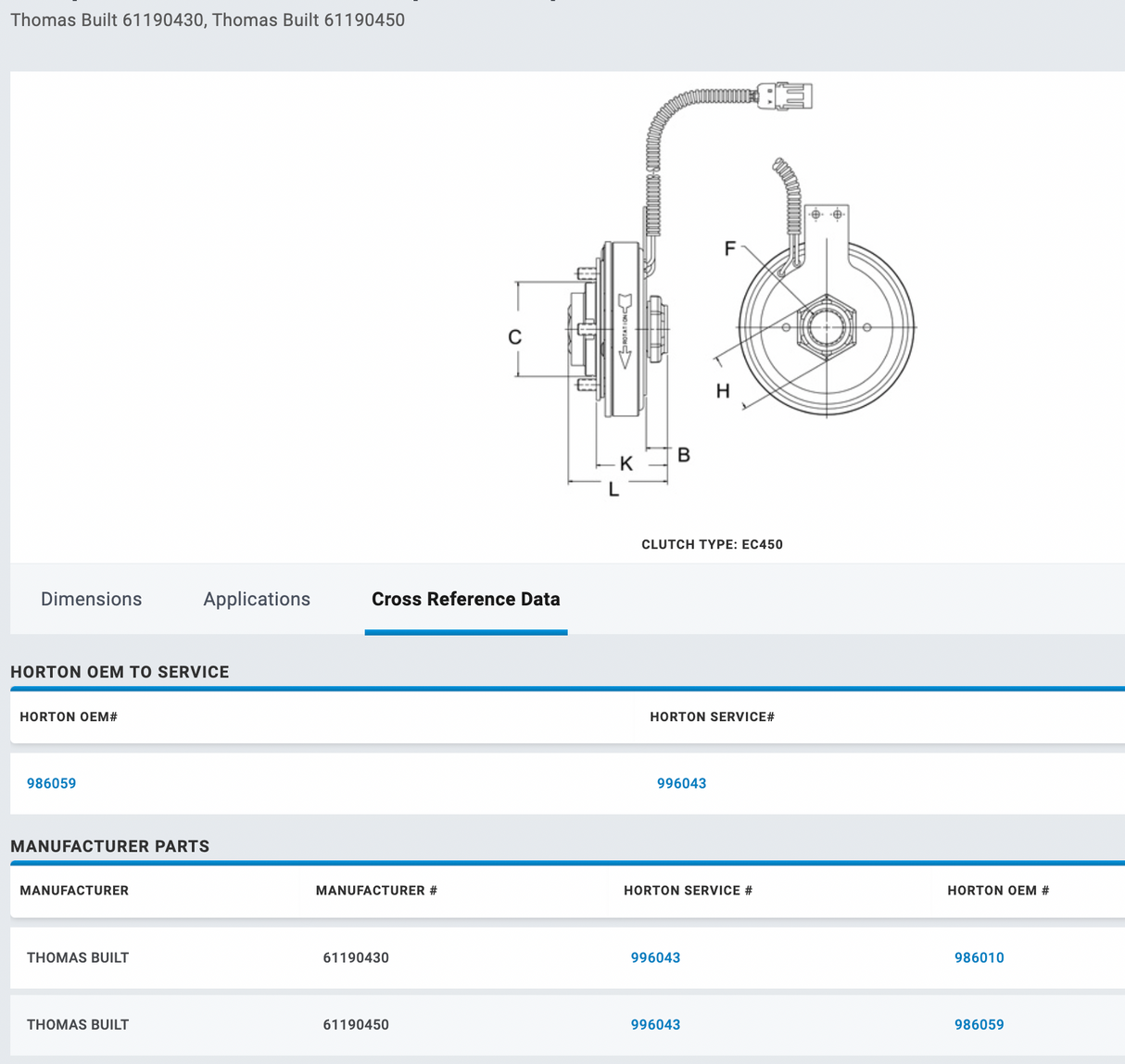Click the rotation arrow on the clutch diagram
The image size is (1125, 1064).
click(625, 332)
